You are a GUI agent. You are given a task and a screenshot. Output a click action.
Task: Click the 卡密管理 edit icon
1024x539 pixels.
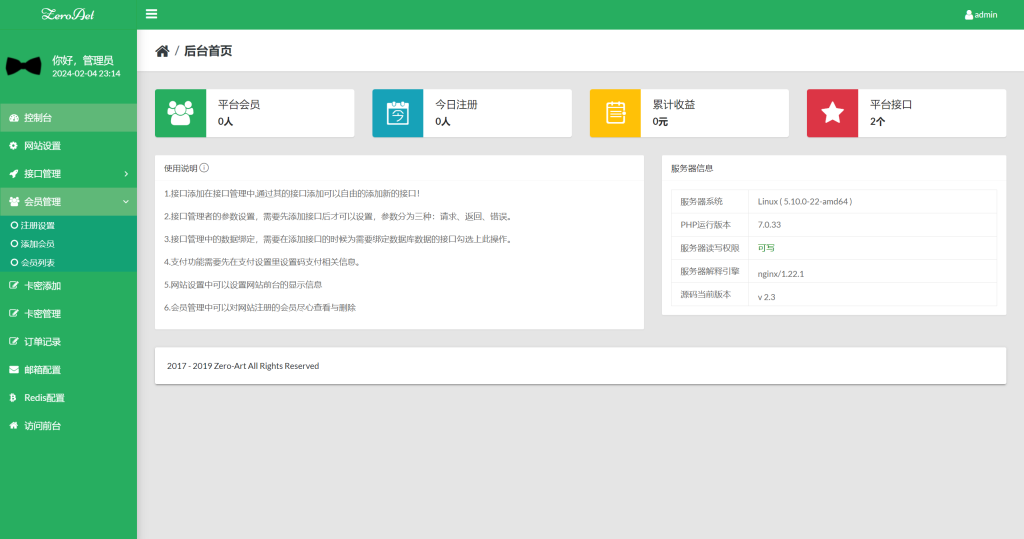point(14,314)
